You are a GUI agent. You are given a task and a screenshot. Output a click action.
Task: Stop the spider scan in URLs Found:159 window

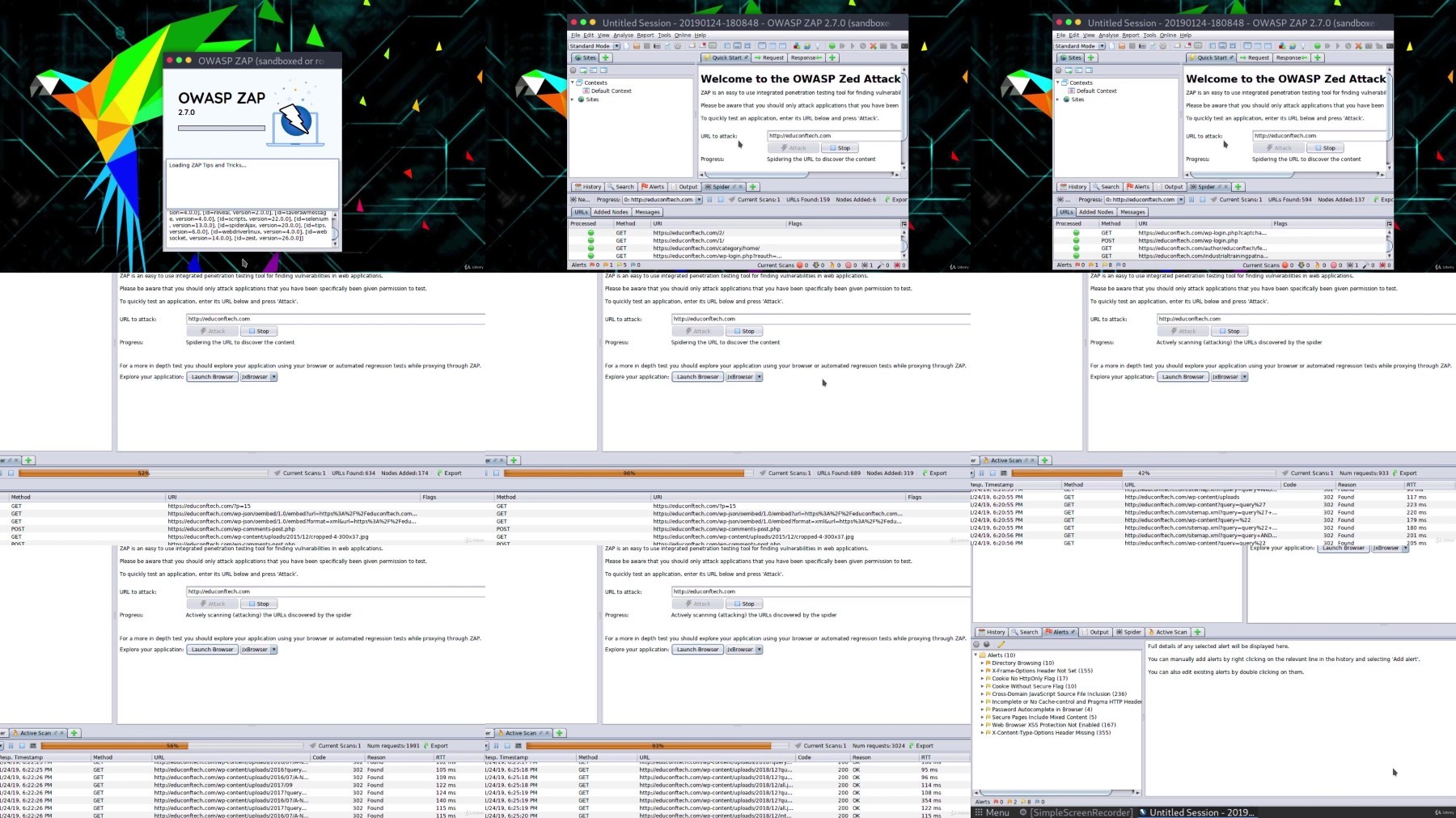721,199
